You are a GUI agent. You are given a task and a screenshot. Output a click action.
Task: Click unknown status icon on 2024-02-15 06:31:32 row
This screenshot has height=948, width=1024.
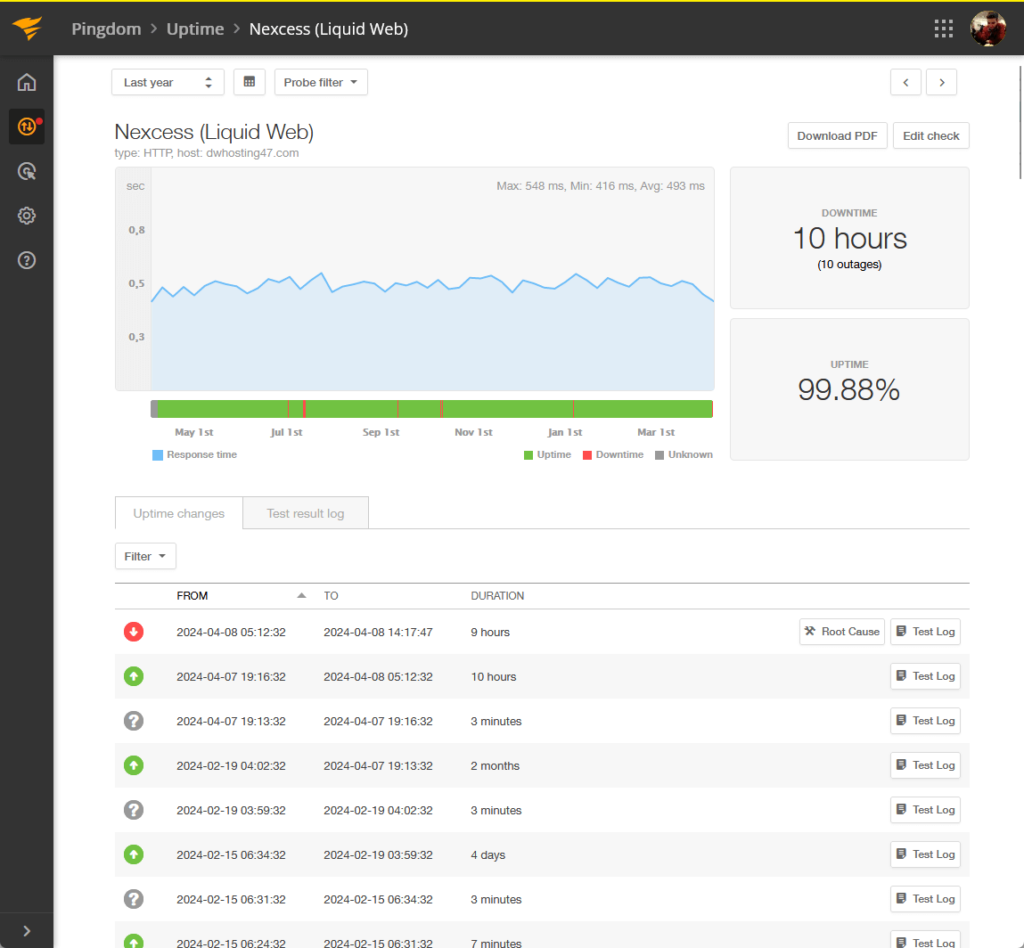[x=134, y=899]
